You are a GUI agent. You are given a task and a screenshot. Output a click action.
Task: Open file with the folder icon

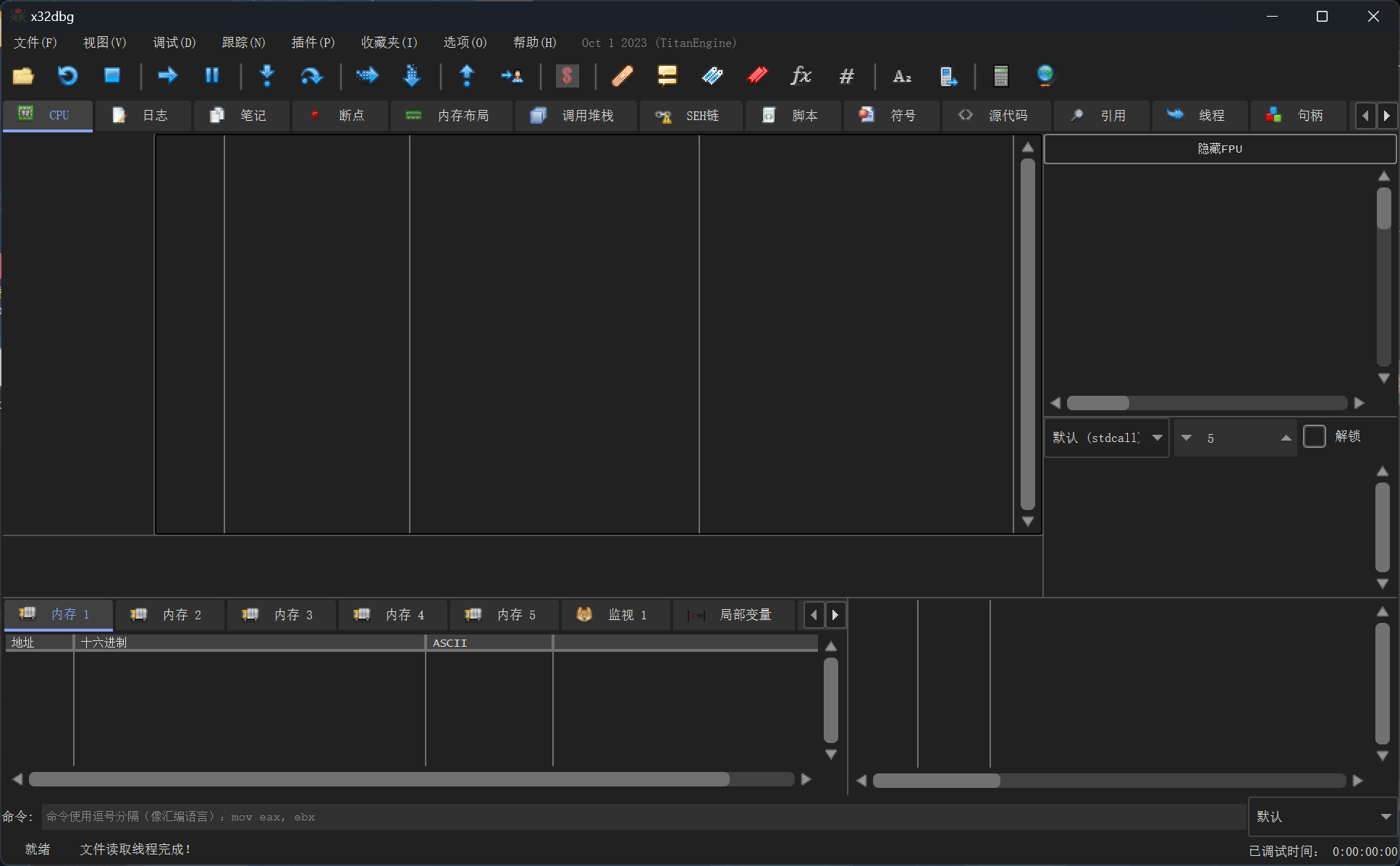click(23, 75)
